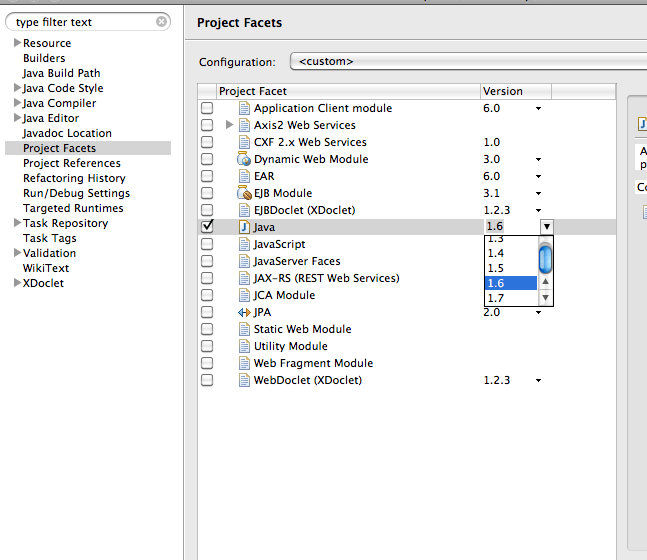Click the version list scroll down arrow

545,298
